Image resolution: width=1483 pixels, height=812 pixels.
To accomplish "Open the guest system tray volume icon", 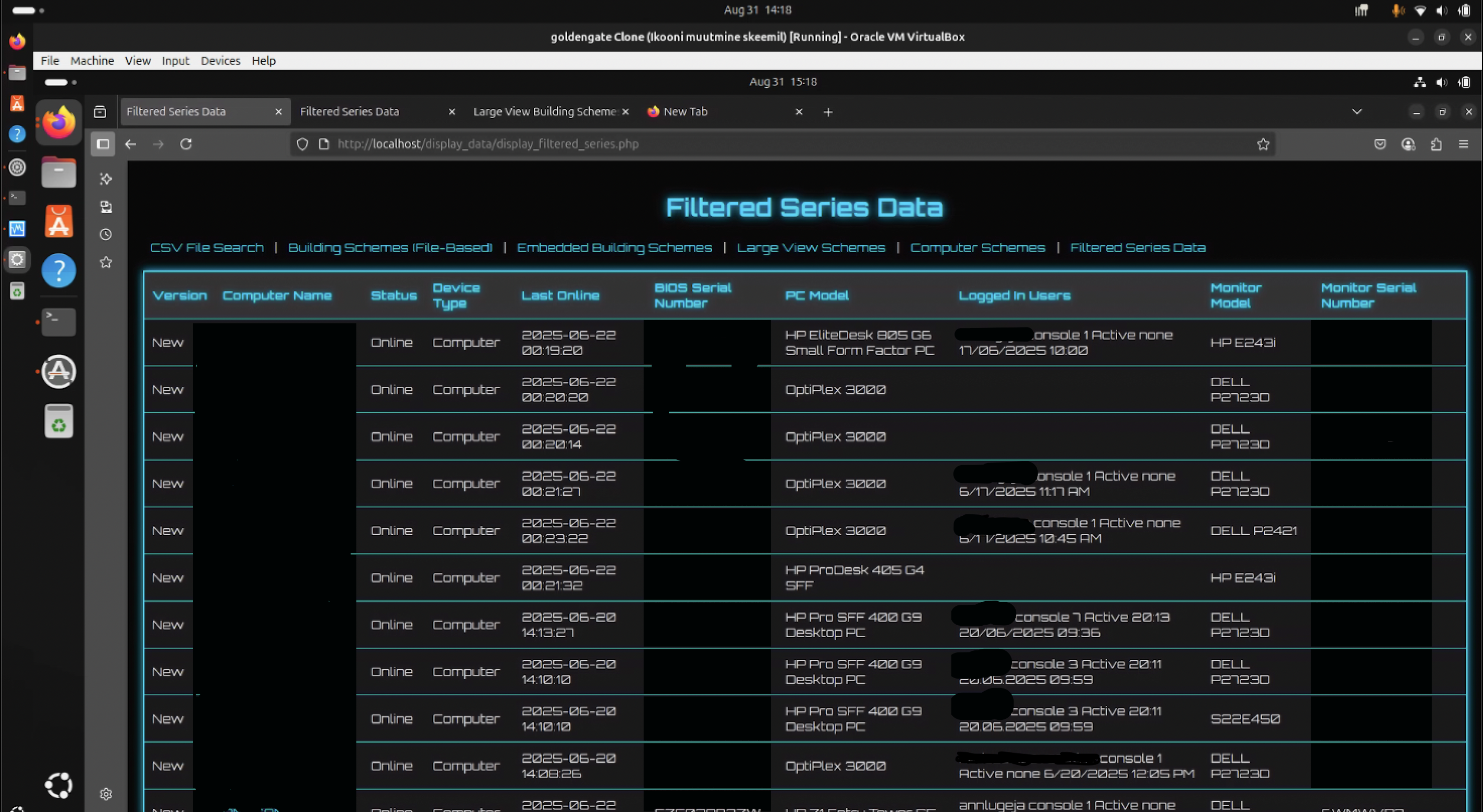I will coord(1441,82).
